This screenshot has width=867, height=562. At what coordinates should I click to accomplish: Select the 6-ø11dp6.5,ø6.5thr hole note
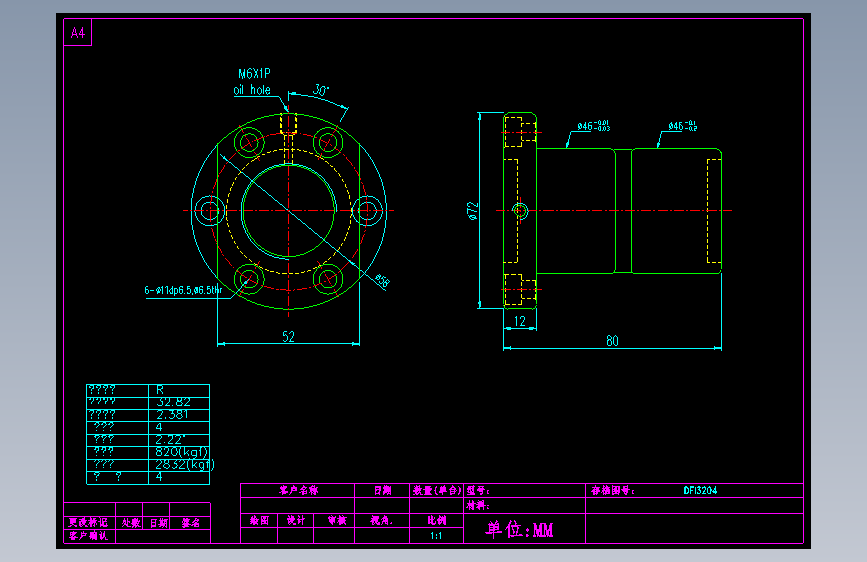(x=183, y=290)
